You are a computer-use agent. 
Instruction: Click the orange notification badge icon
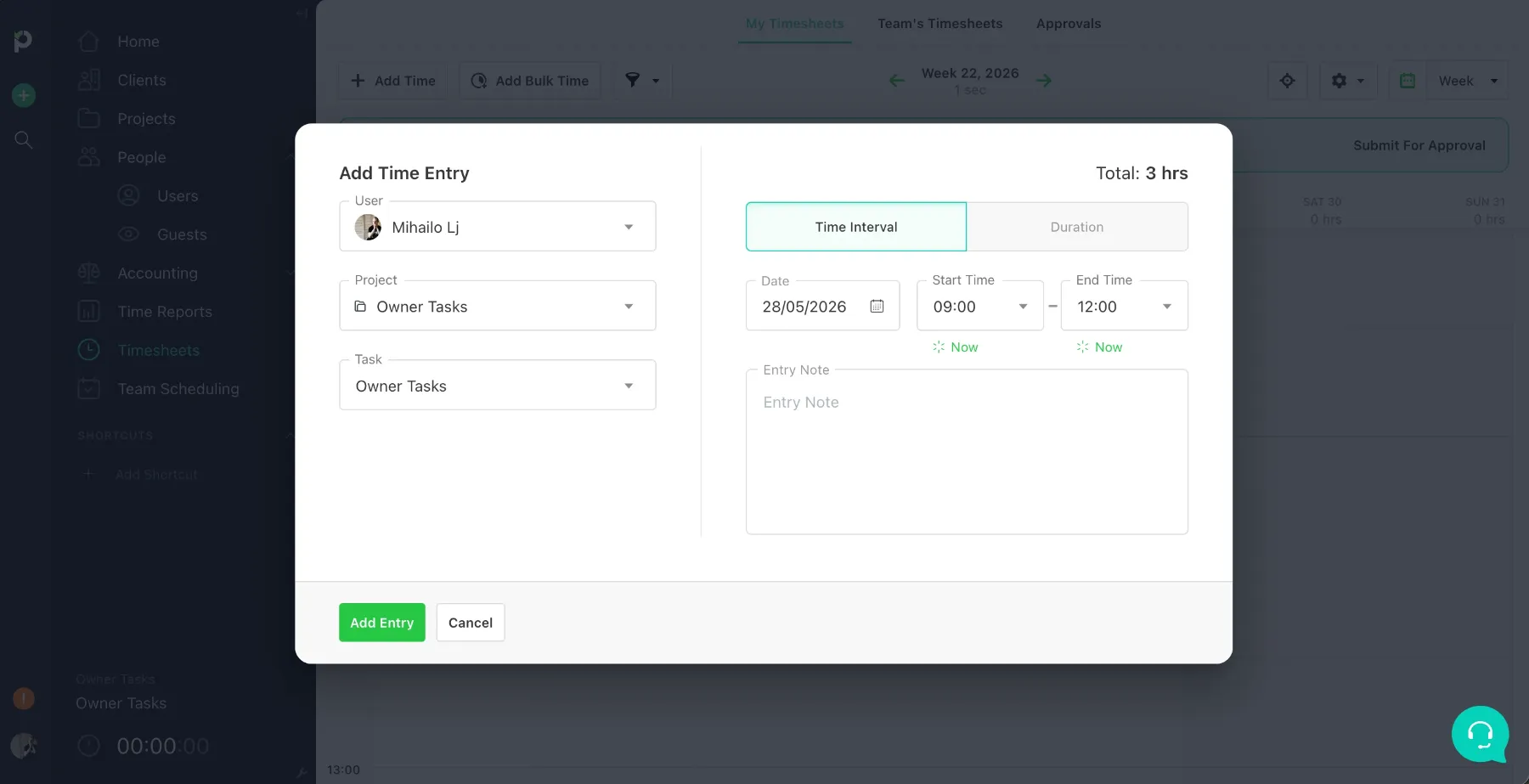point(24,698)
